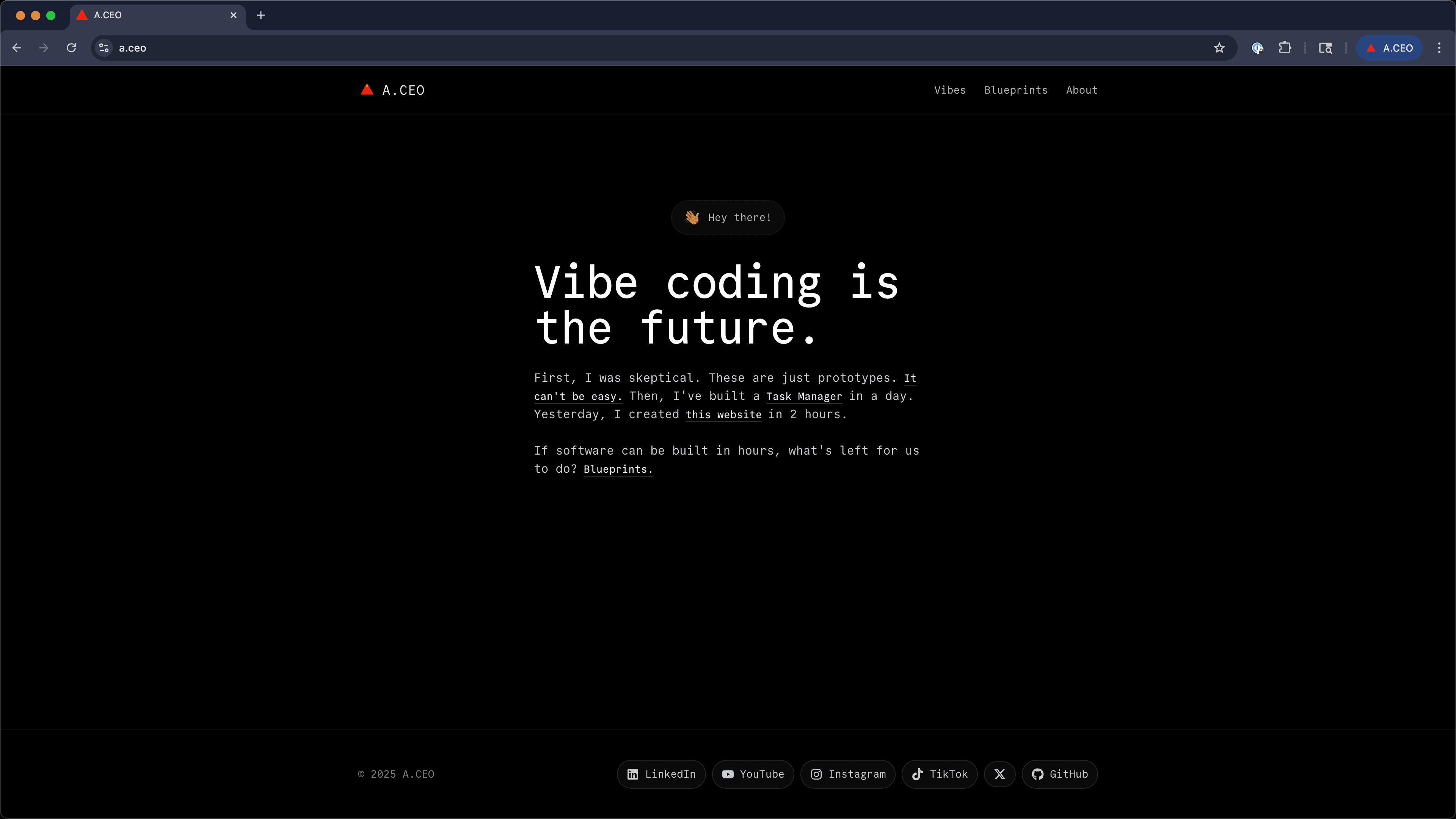Image resolution: width=1456 pixels, height=819 pixels.
Task: Open the A.CEO browser profile button
Action: click(1389, 48)
